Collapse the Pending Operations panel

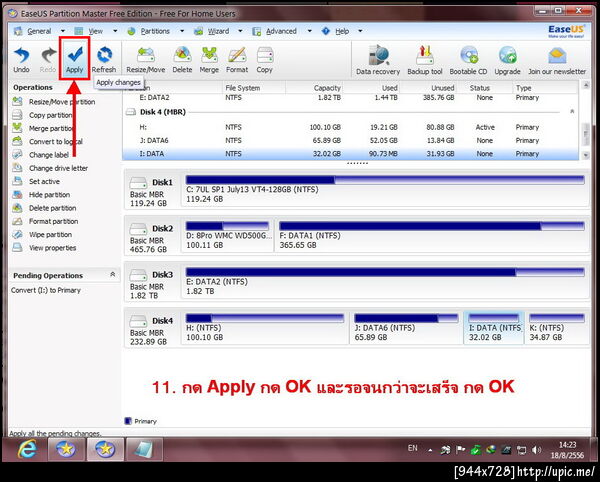point(112,274)
